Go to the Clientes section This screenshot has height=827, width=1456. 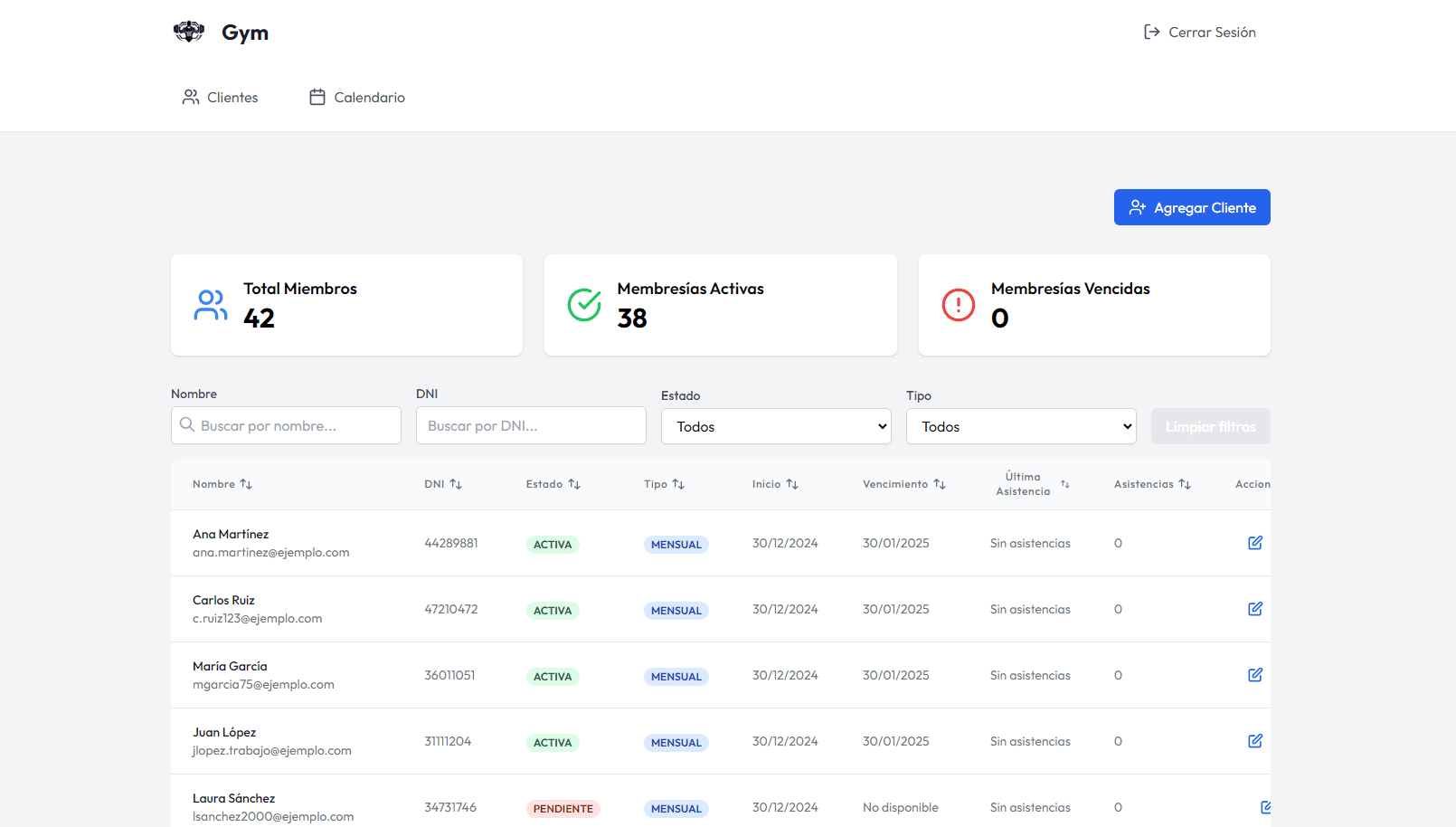click(x=220, y=97)
